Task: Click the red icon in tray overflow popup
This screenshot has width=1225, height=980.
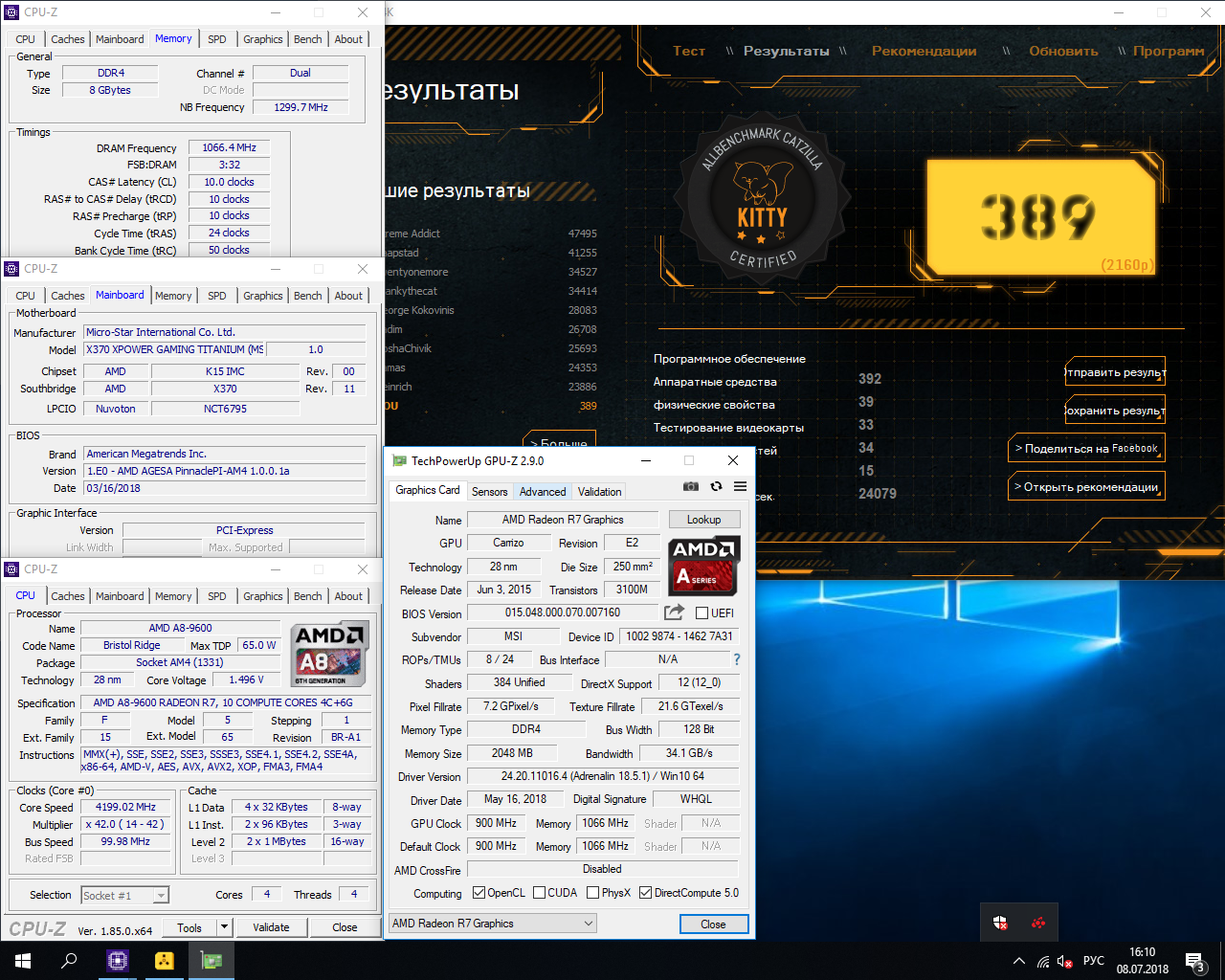Action: tap(1038, 923)
